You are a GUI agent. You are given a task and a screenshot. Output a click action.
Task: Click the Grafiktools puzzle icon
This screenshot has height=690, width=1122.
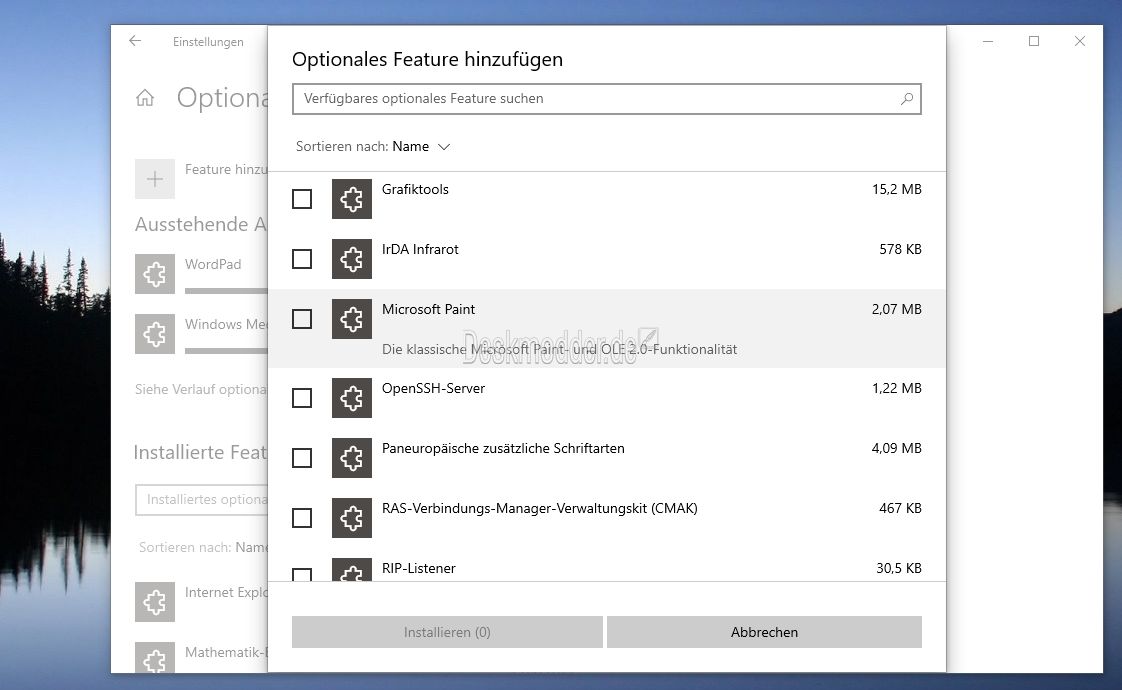(x=351, y=199)
